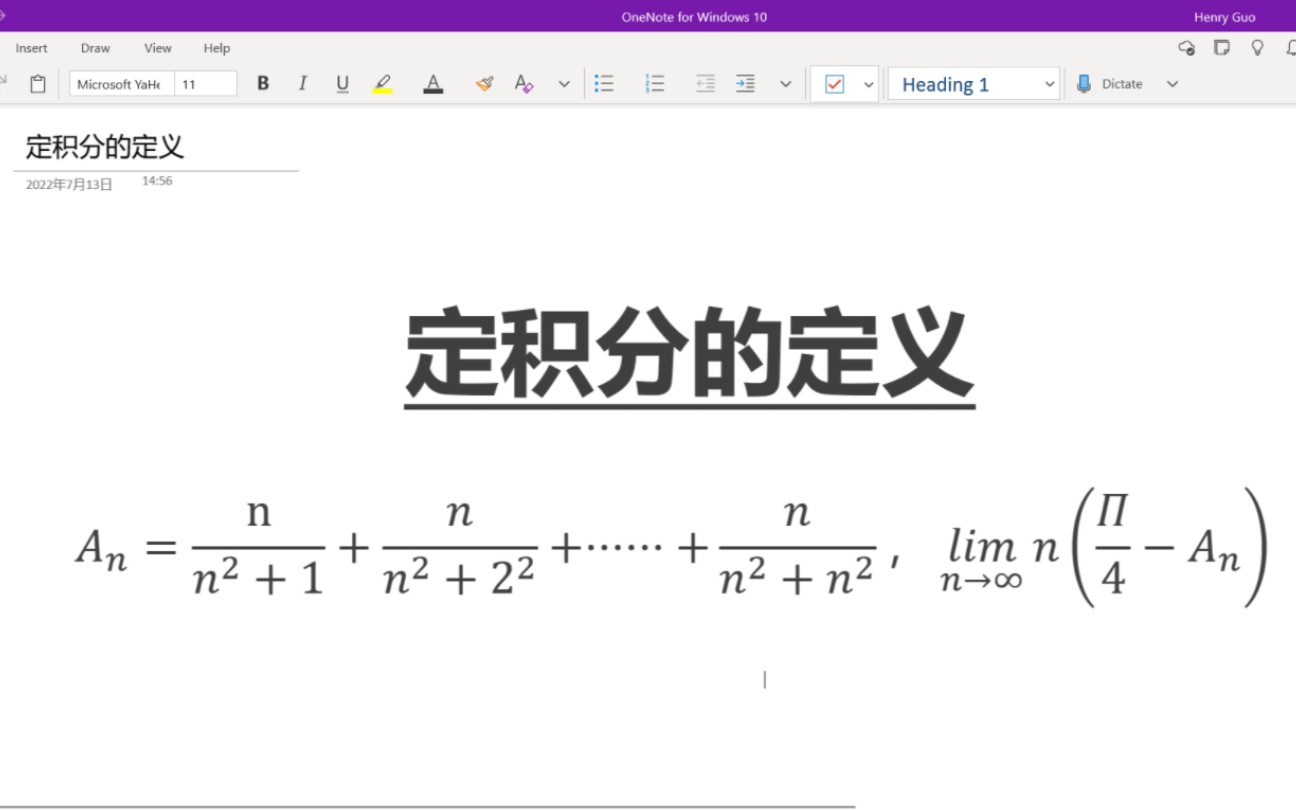Click the Format Painter brush icon
This screenshot has width=1296, height=810.
[484, 84]
